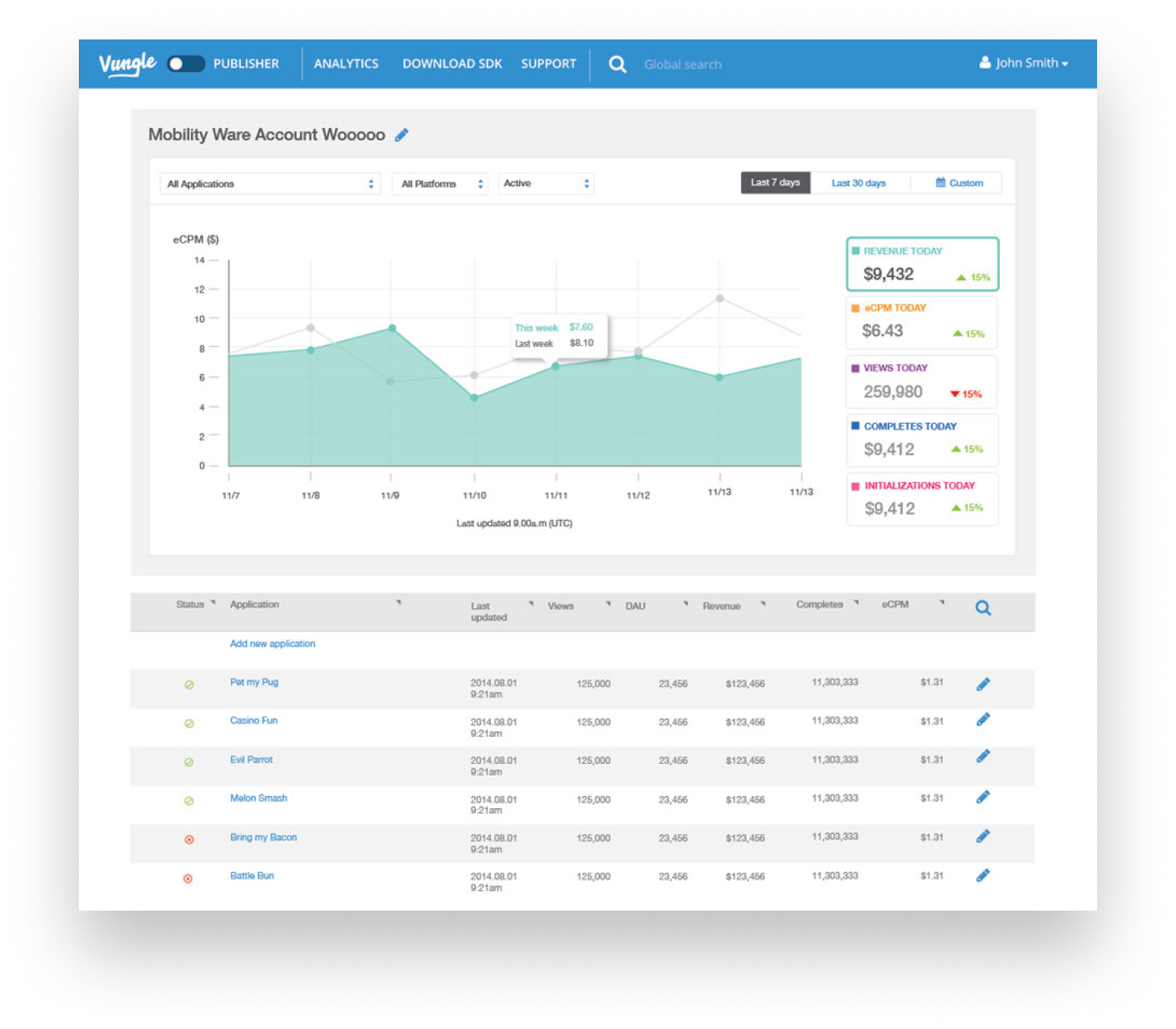
Task: Click Melon Smash active status icon
Action: 189,801
